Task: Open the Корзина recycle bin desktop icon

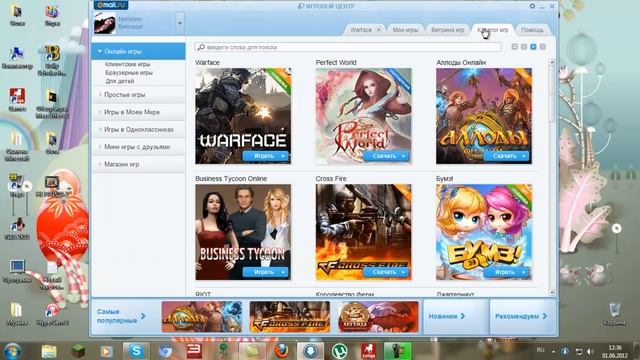Action: (615, 314)
